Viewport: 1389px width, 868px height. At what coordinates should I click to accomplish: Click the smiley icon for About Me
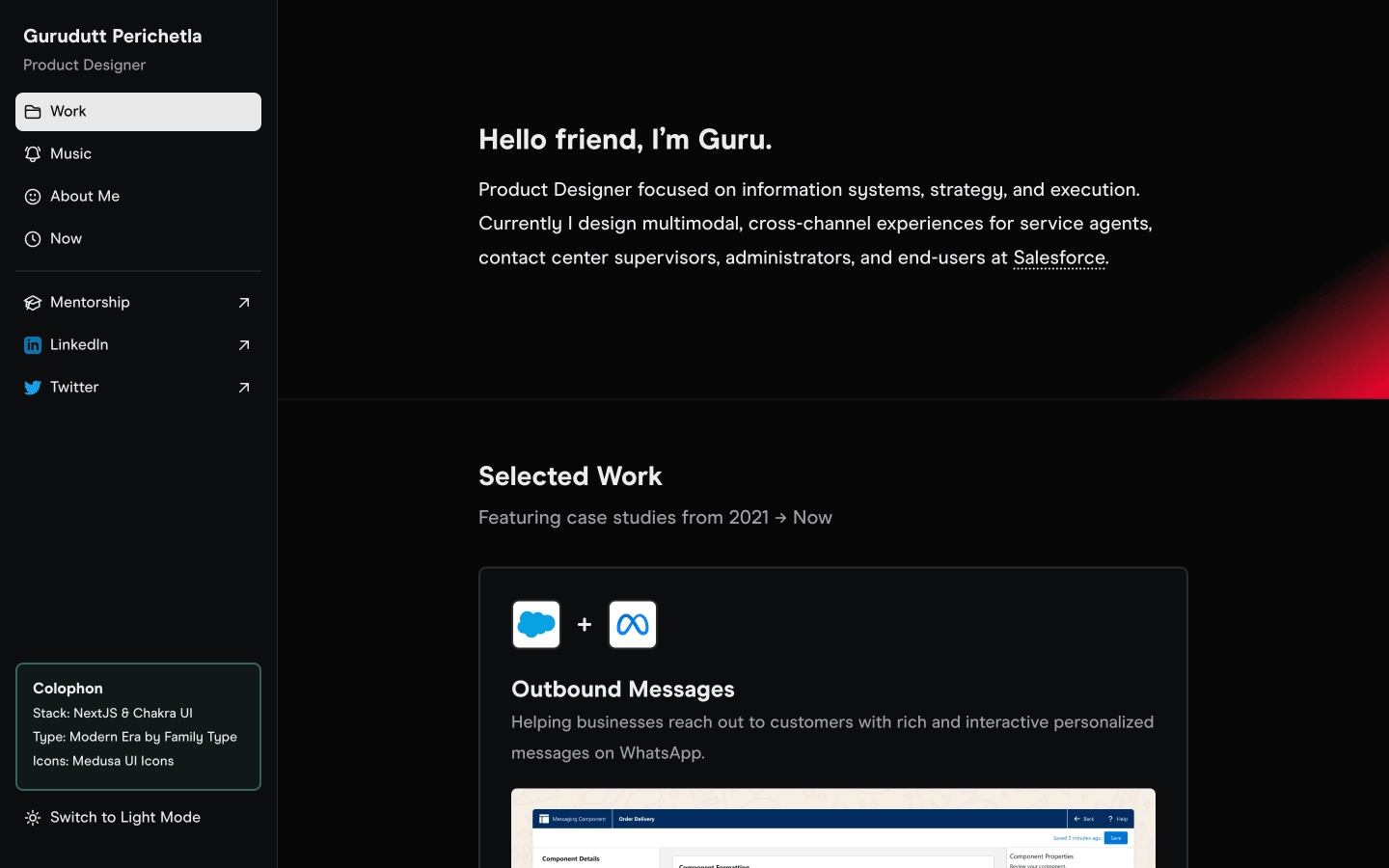coord(33,197)
